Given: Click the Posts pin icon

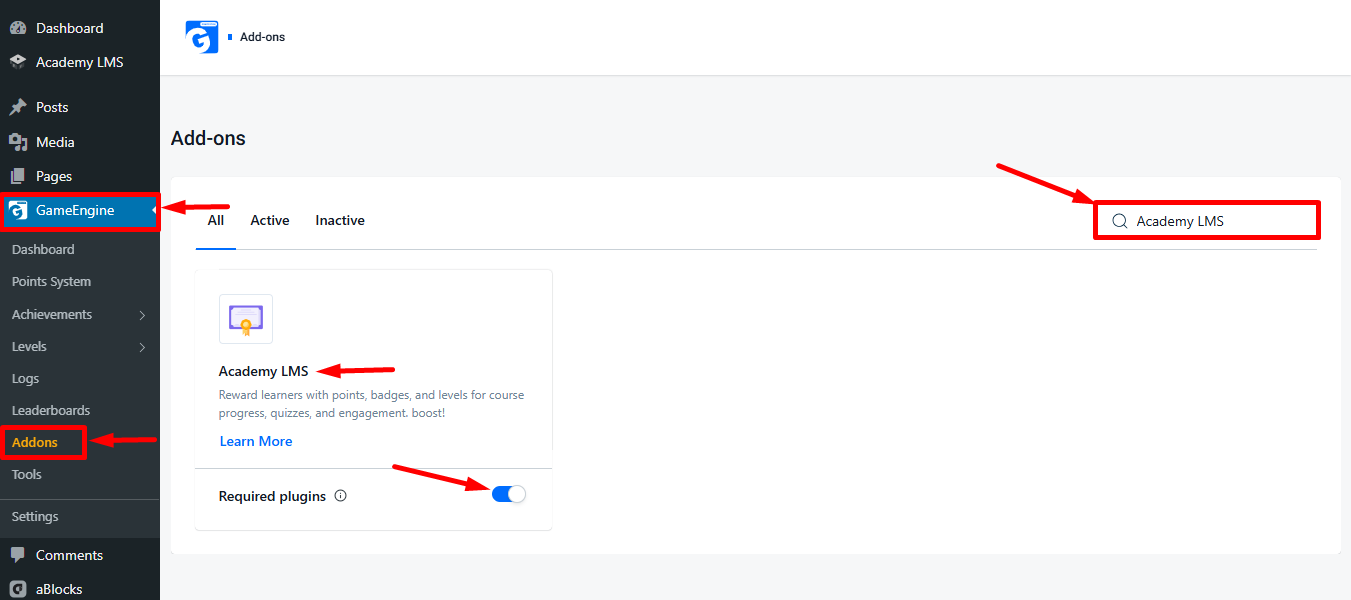Looking at the screenshot, I should 18,107.
